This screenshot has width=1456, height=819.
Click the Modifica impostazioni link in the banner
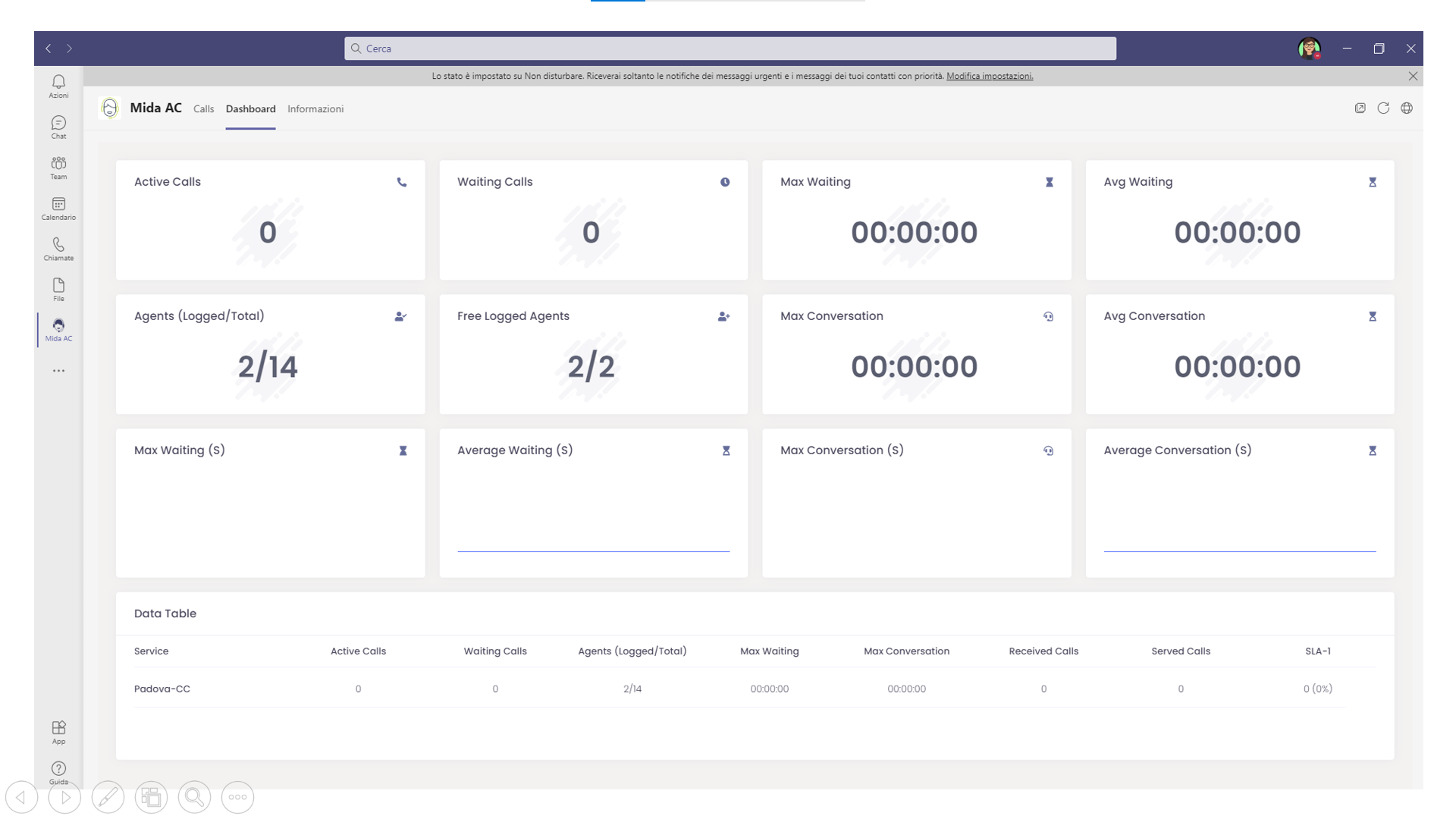(x=990, y=76)
